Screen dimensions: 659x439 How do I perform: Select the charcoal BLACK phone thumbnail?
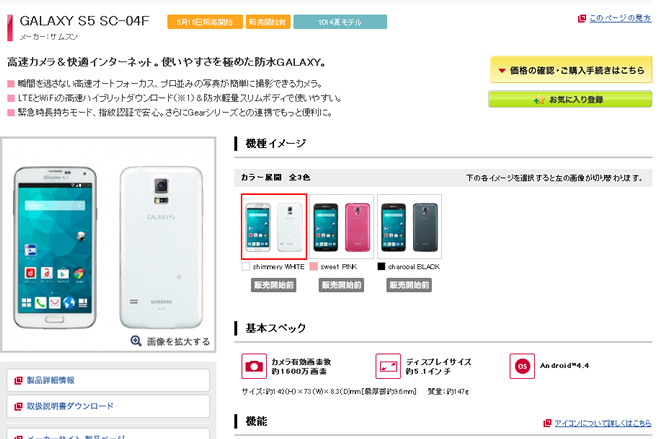[409, 226]
